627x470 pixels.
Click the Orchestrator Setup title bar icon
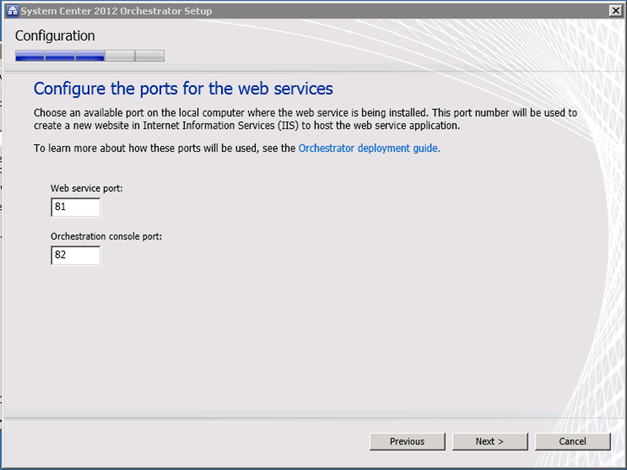12,9
